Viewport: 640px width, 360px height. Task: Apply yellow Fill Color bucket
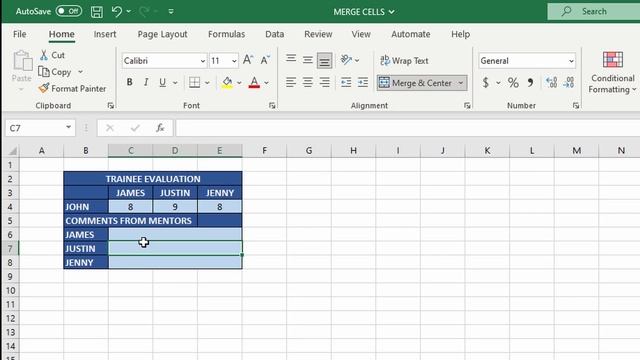[227, 82]
